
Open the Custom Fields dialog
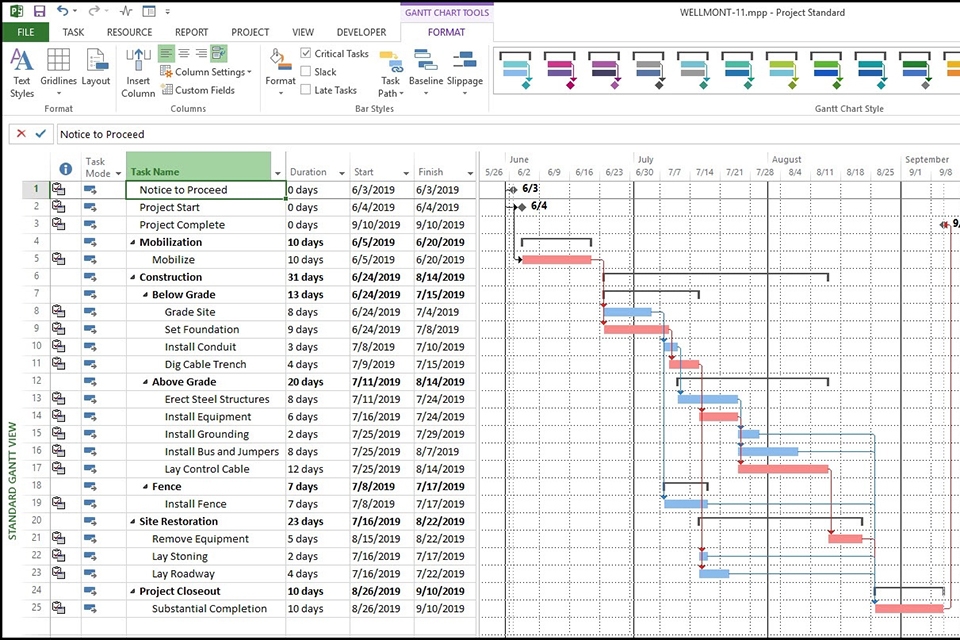pos(197,90)
